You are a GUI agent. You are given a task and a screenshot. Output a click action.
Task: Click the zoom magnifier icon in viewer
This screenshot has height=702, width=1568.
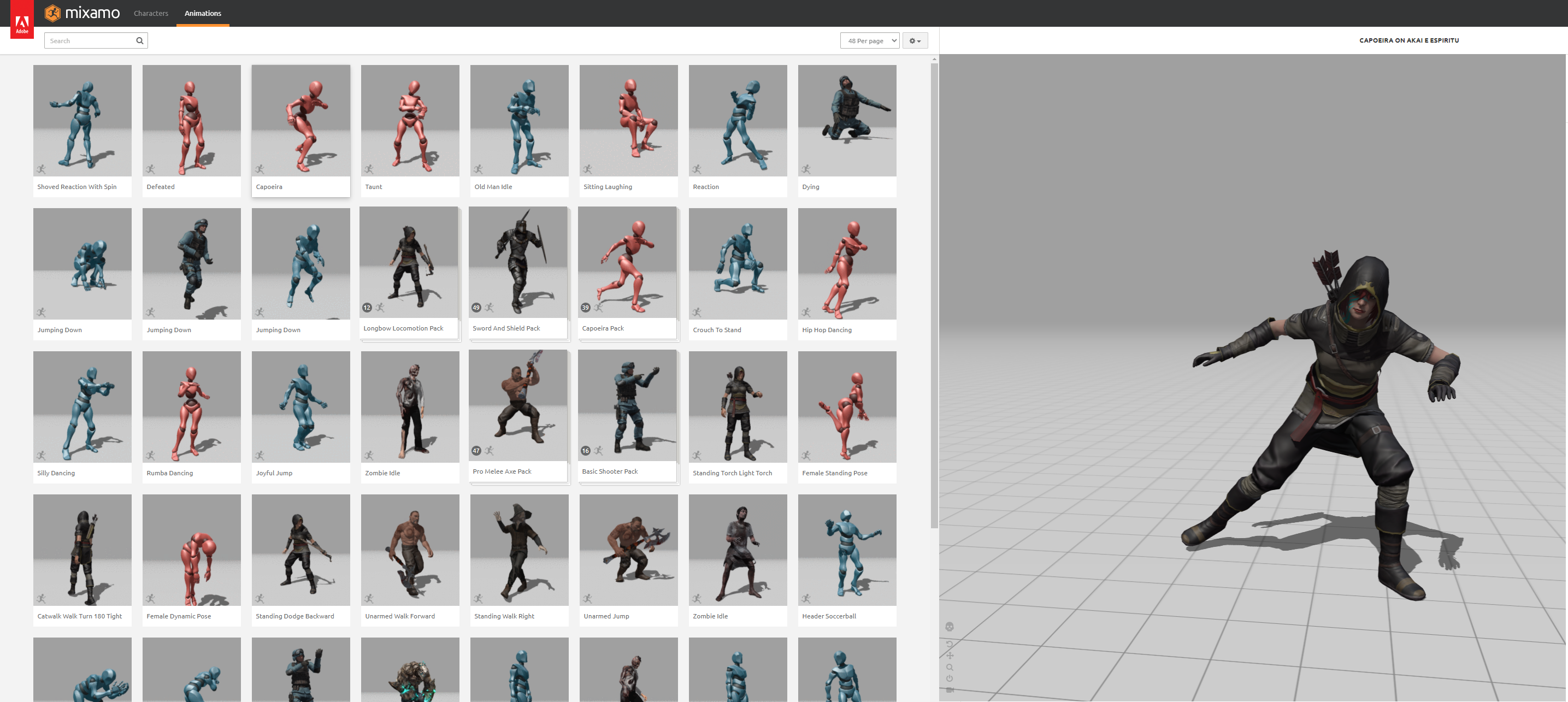(x=949, y=667)
